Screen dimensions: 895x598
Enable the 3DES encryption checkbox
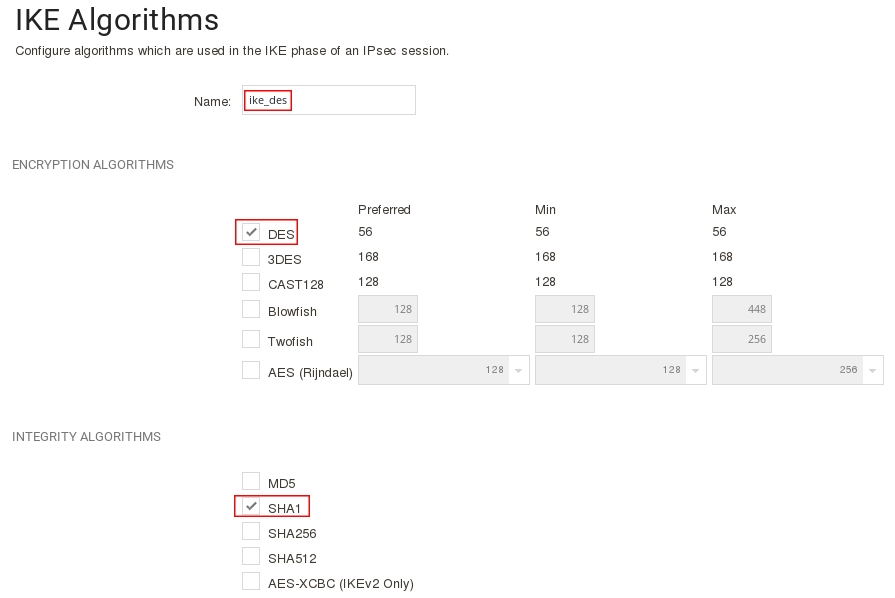(x=251, y=257)
